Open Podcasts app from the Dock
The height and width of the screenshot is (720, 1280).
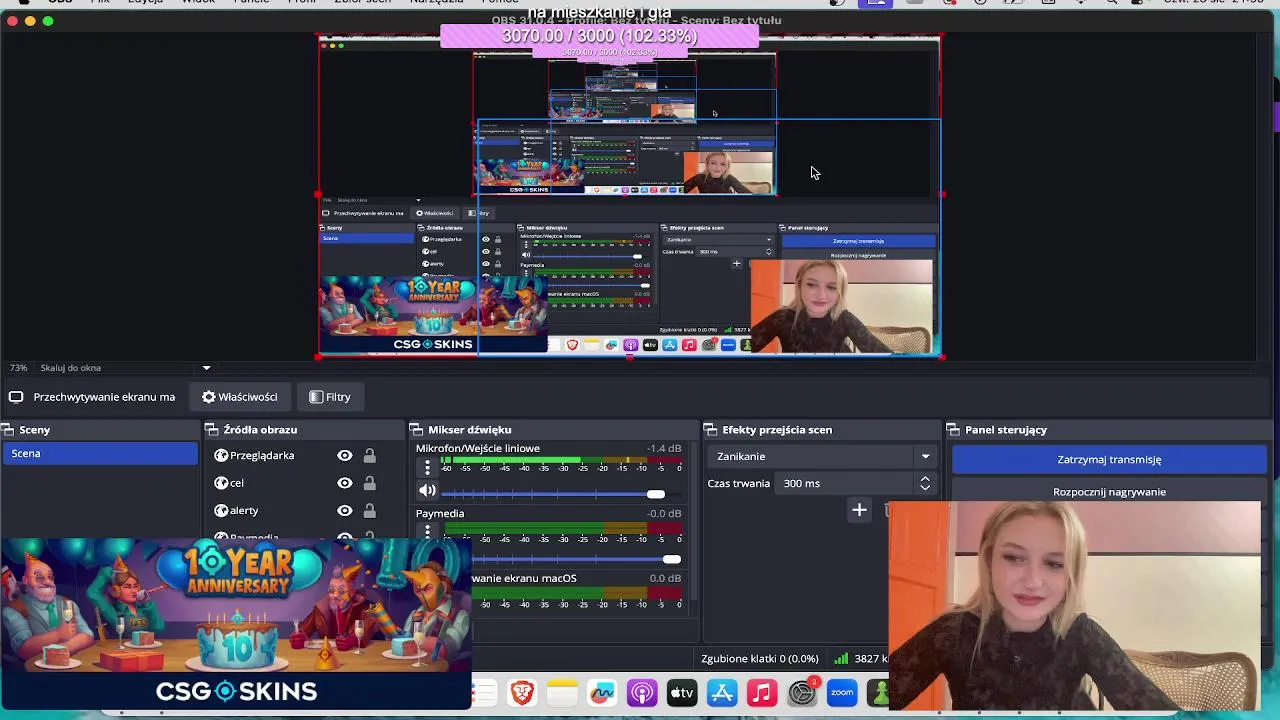pos(642,692)
